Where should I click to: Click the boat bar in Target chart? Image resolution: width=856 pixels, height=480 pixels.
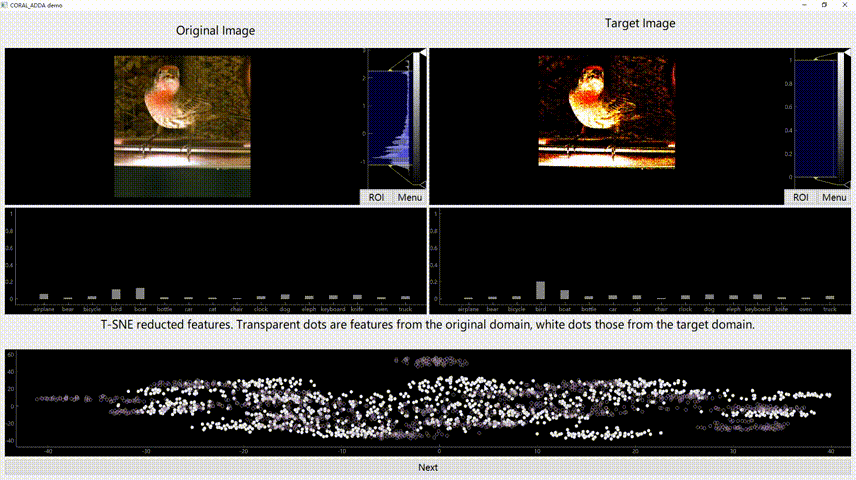(x=564, y=294)
